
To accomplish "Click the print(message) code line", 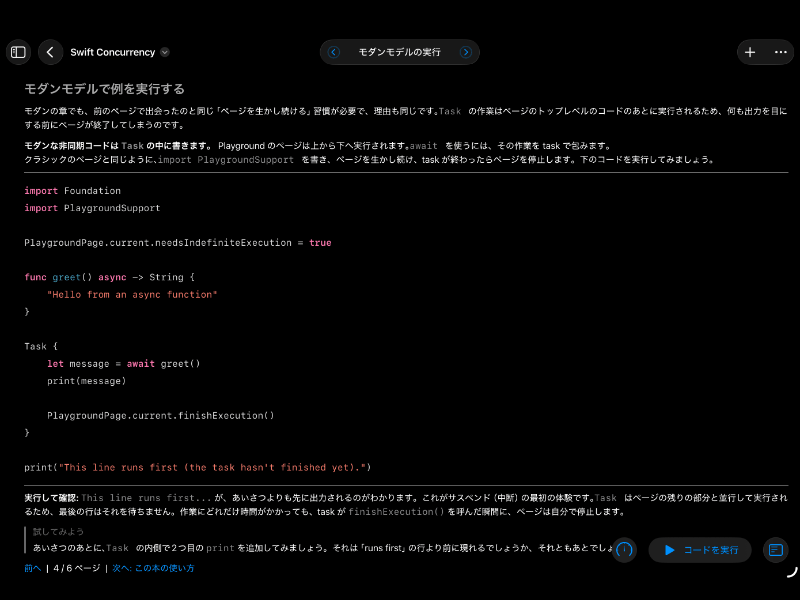I will [86, 381].
